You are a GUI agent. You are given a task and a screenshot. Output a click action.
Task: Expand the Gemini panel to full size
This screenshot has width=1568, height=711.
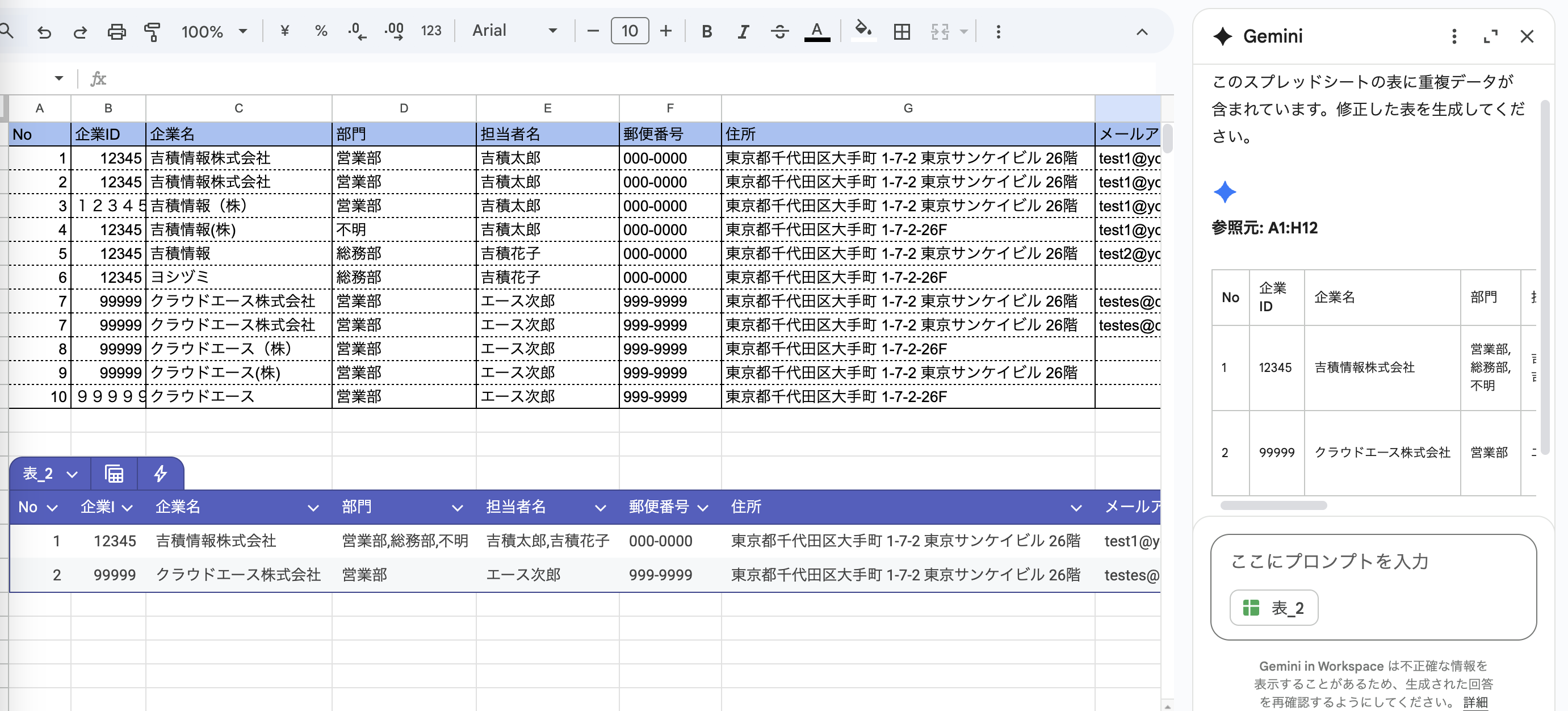point(1490,36)
